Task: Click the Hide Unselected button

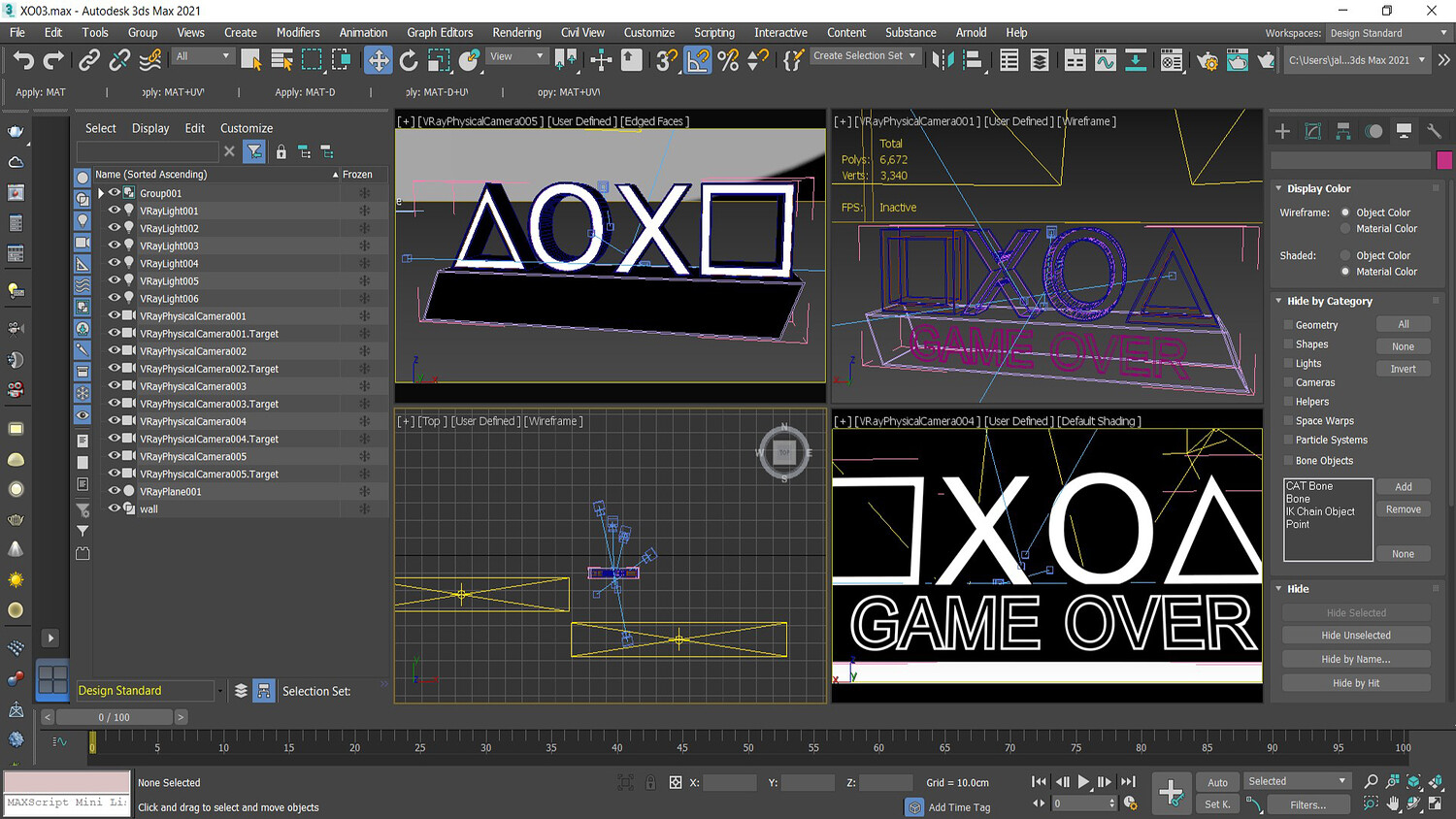Action: pos(1356,636)
